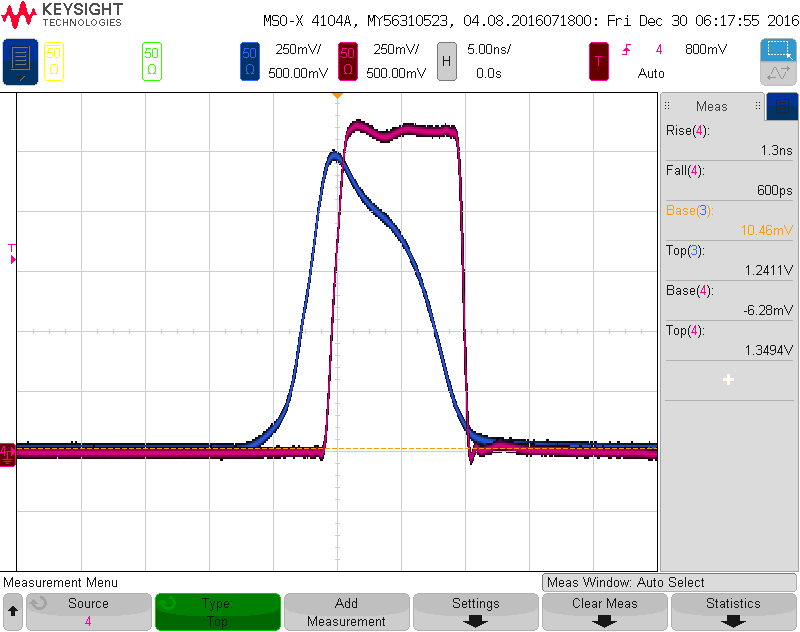The height and width of the screenshot is (632, 800).
Task: Click the 1.3494V Top(4) value
Action: (x=769, y=350)
